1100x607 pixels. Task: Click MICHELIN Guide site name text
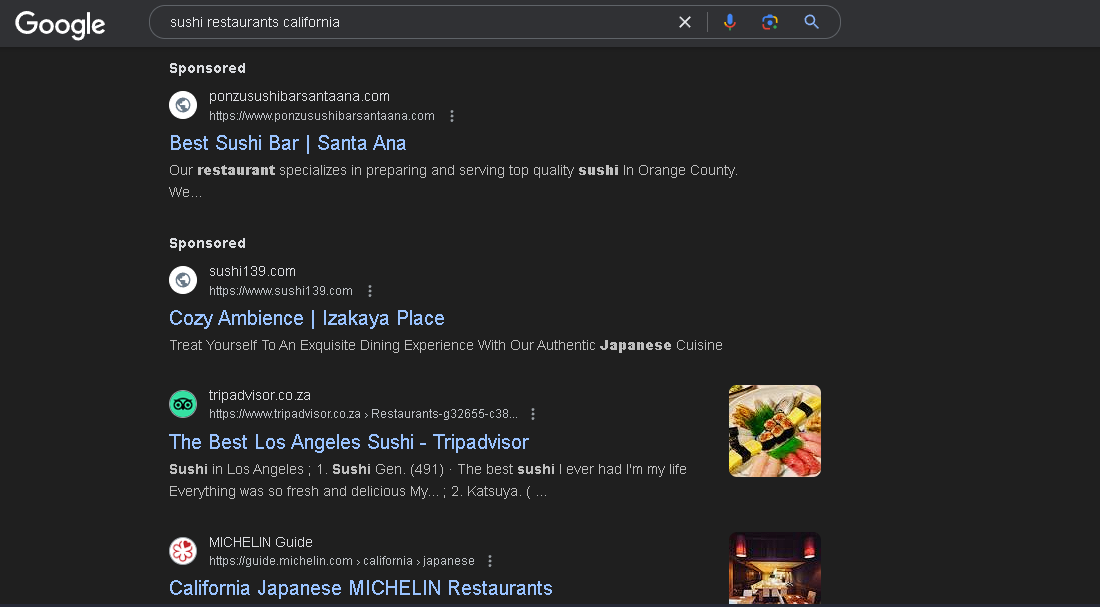[x=260, y=542]
